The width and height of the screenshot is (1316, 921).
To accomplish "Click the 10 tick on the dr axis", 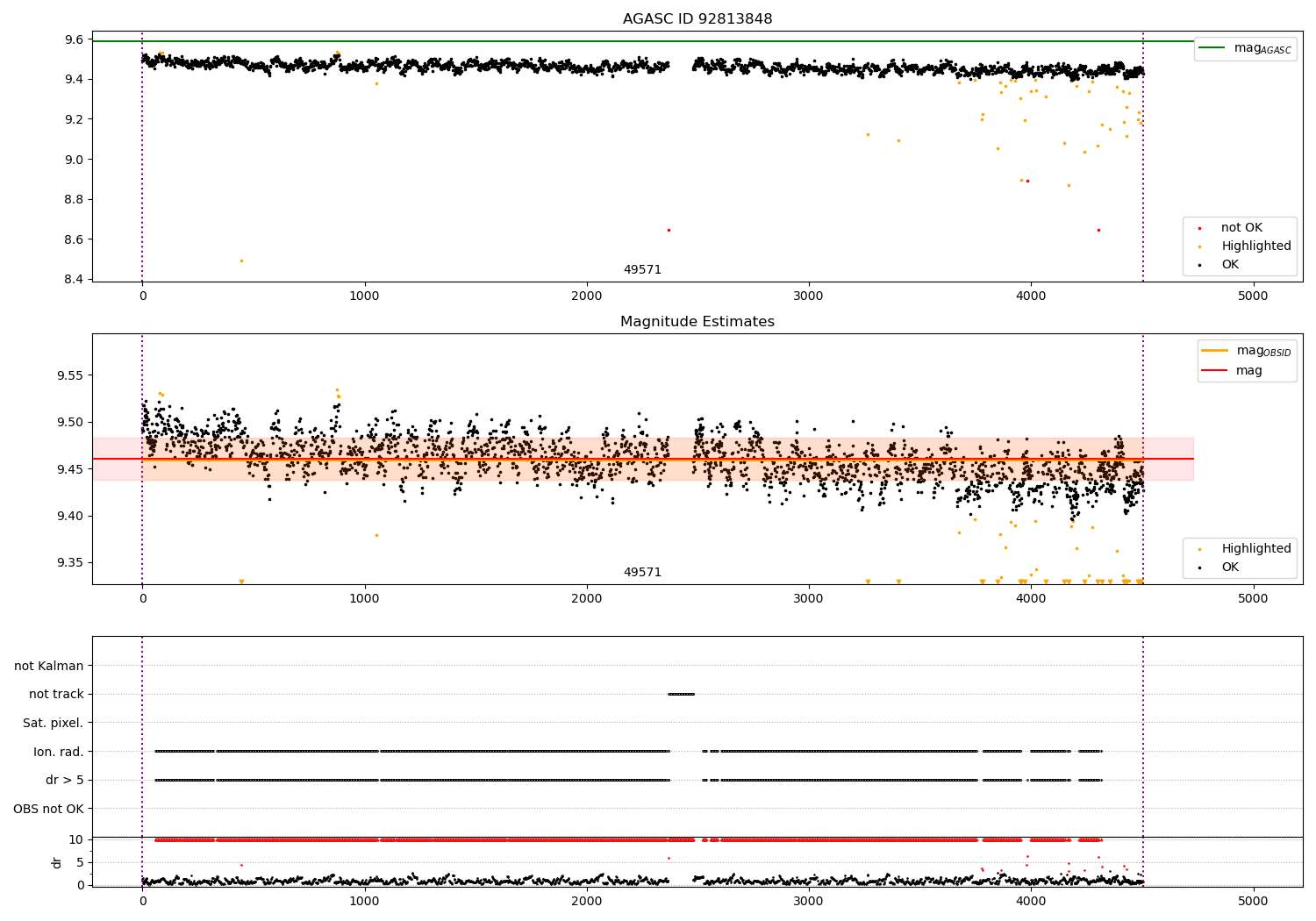I will [76, 840].
